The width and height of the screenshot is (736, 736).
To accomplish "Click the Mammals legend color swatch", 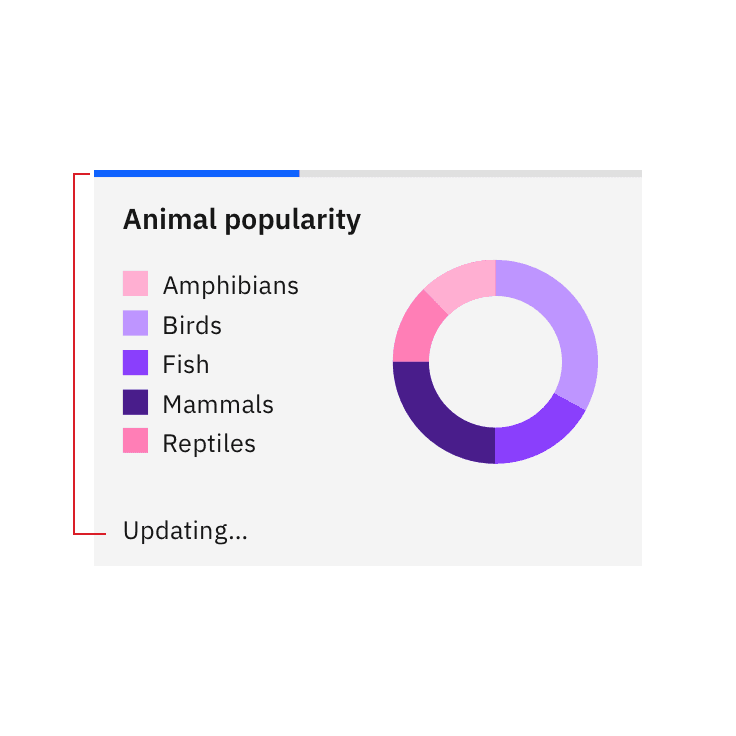I will 135,403.
